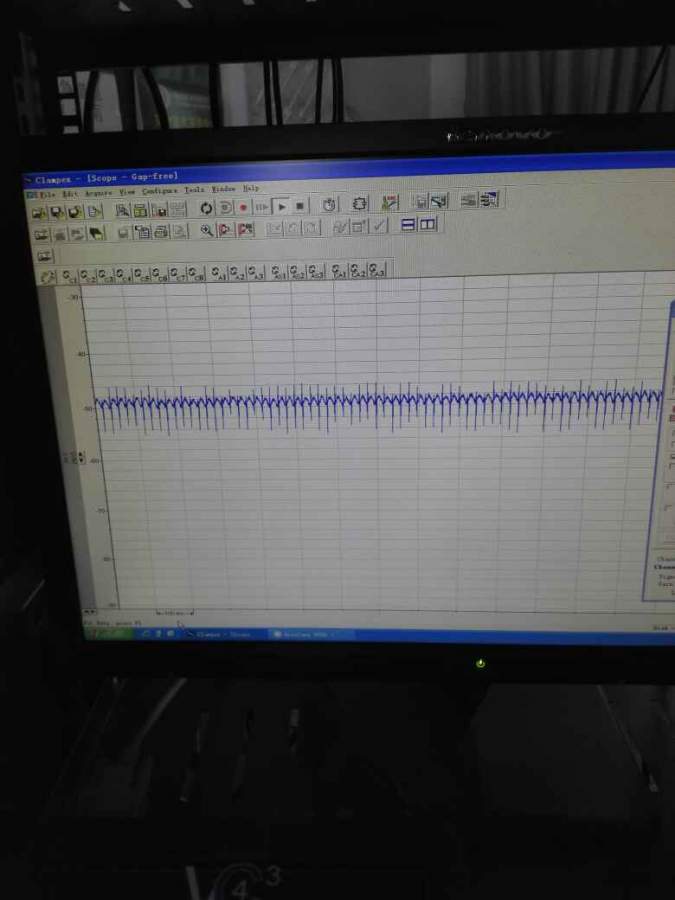Click sequencing key C8

pyautogui.click(x=196, y=273)
